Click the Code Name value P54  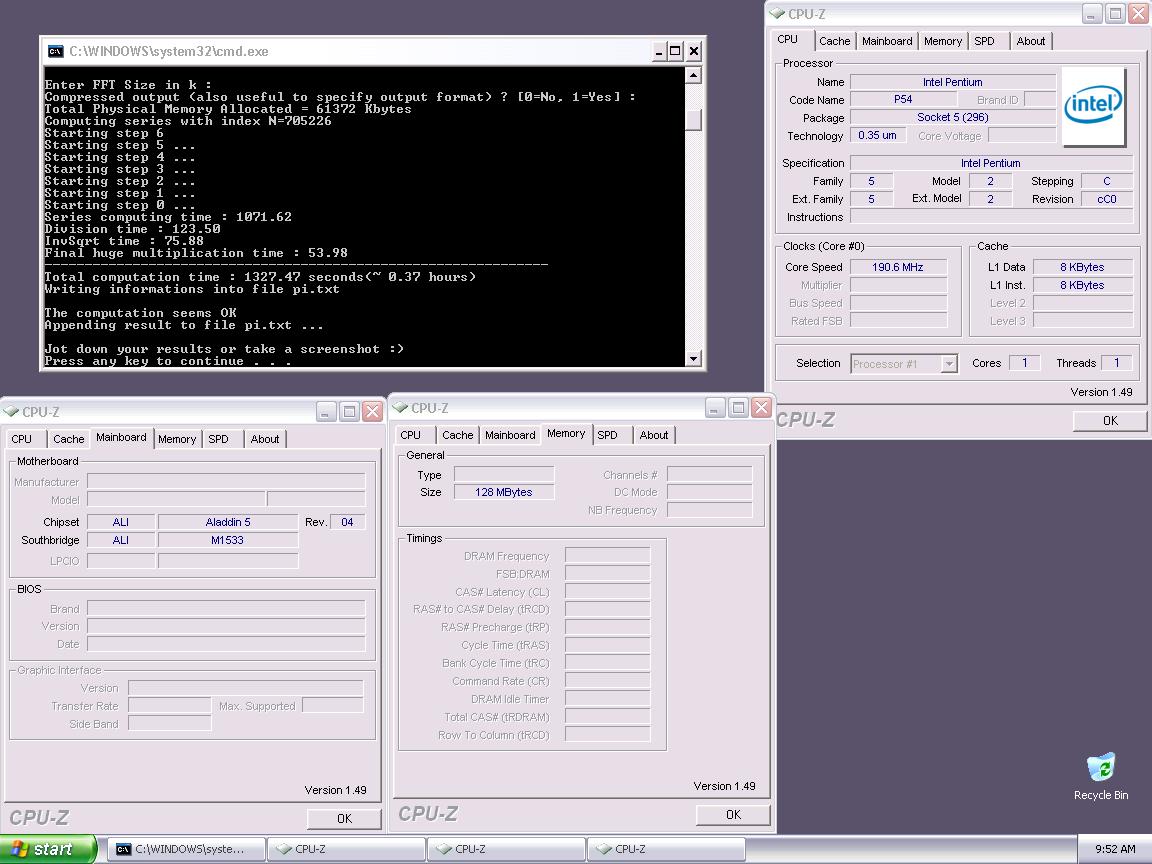903,99
